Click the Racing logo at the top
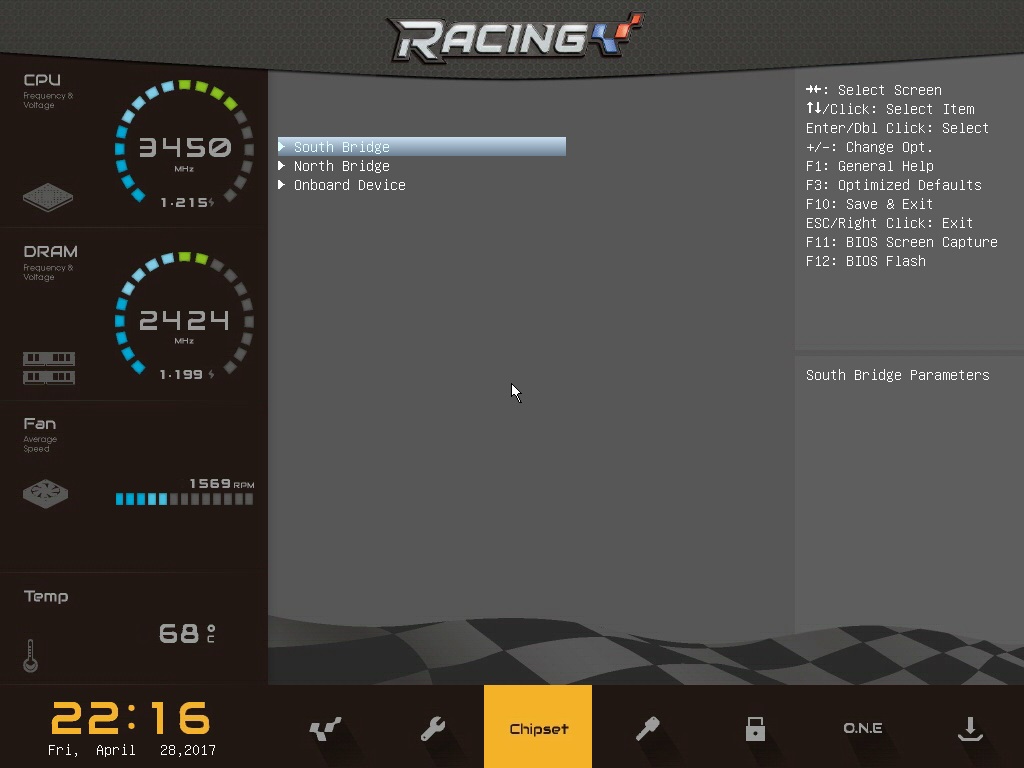 [x=515, y=37]
